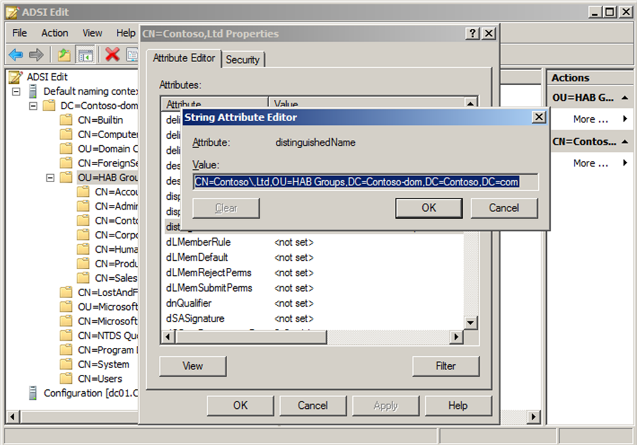The height and width of the screenshot is (445, 637).
Task: Select the dLMemSubmitPerms attribute row
Action: tap(313, 288)
